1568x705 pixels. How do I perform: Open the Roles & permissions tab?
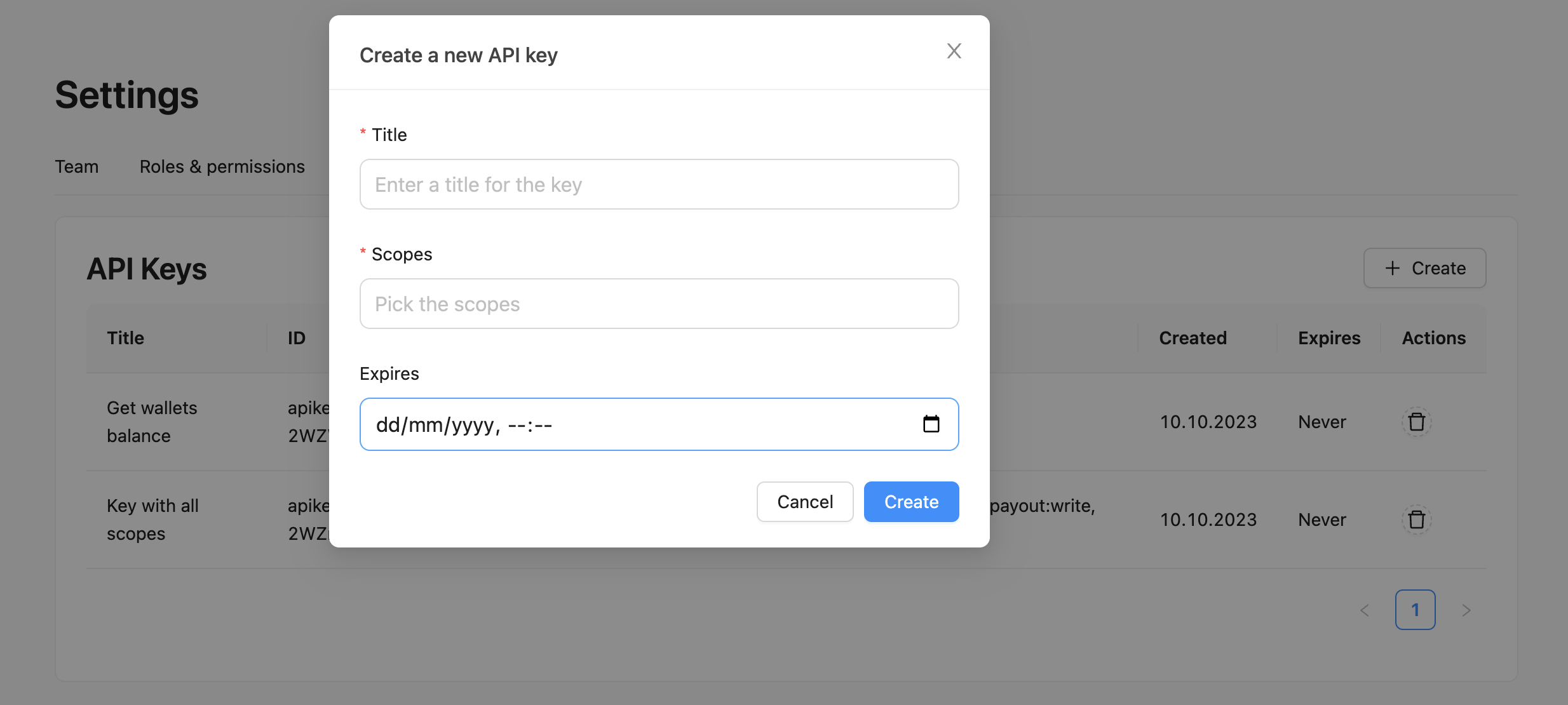[222, 166]
